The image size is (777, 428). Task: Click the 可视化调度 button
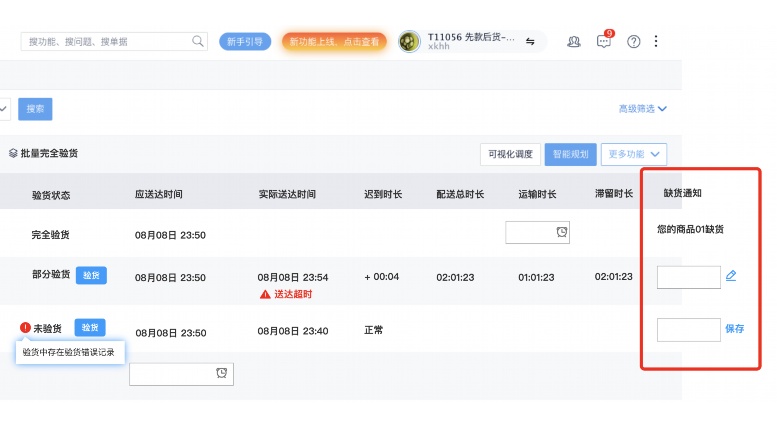tap(510, 154)
